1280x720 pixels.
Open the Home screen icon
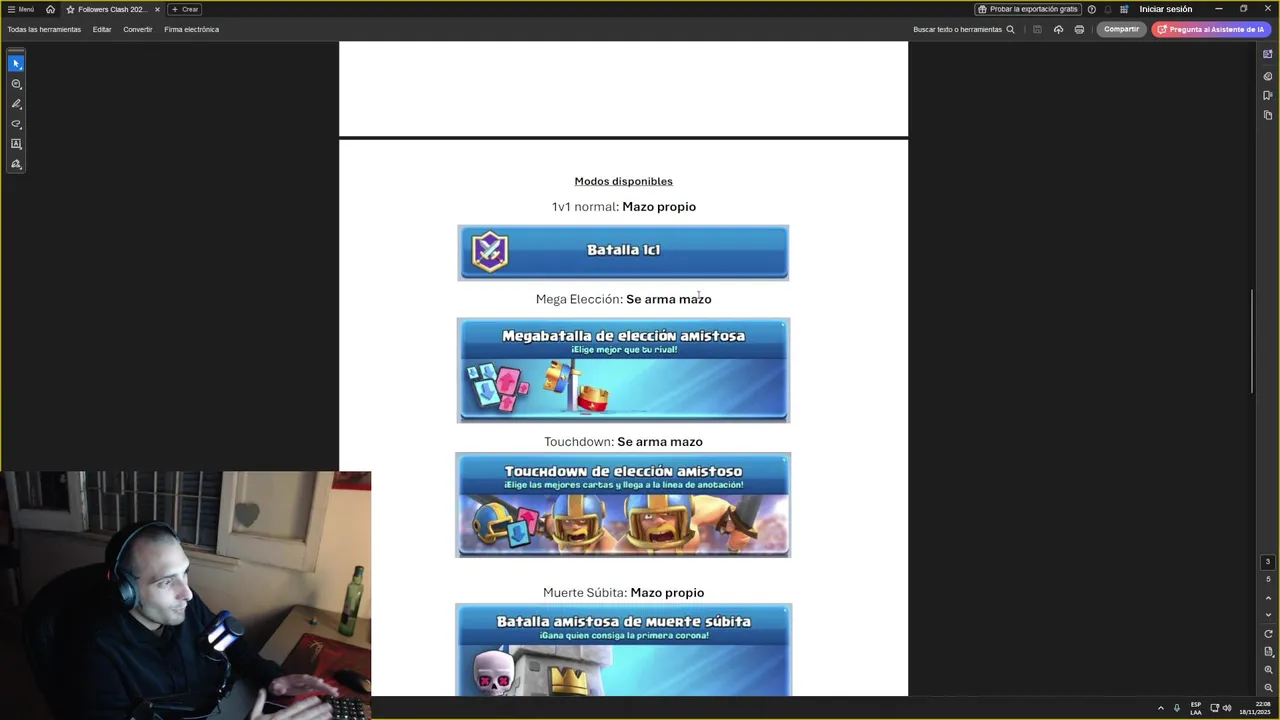50,9
